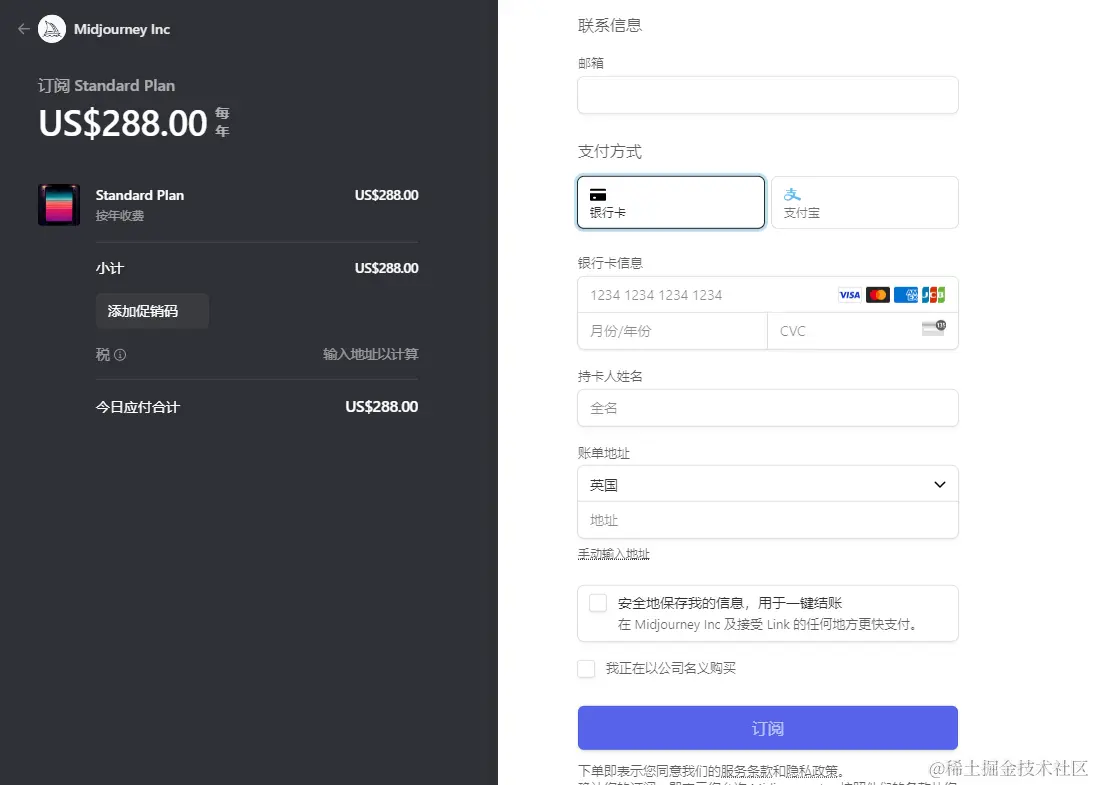The height and width of the screenshot is (785, 1095).
Task: Click the JCB card brand icon
Action: point(933,294)
